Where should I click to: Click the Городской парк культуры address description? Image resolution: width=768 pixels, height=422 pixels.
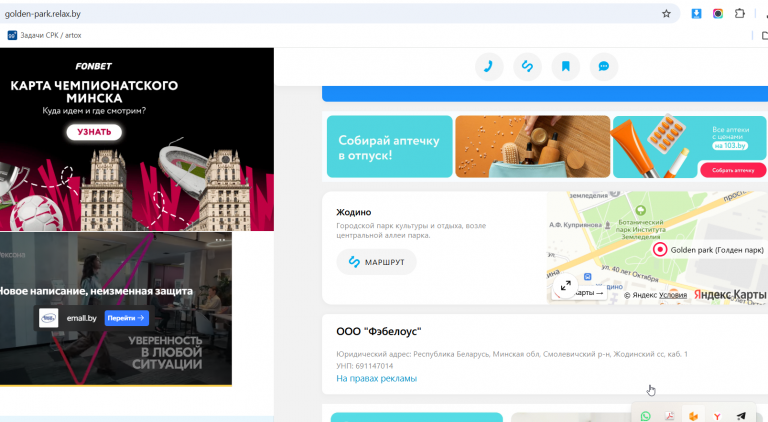pos(411,231)
